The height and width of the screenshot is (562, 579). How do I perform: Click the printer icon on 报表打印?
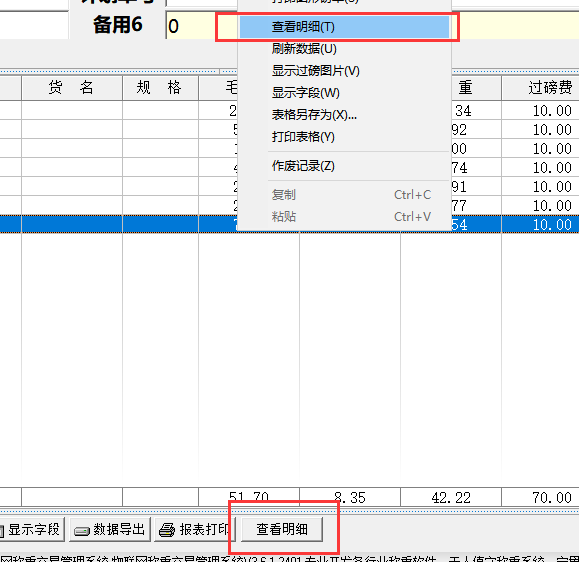point(167,530)
